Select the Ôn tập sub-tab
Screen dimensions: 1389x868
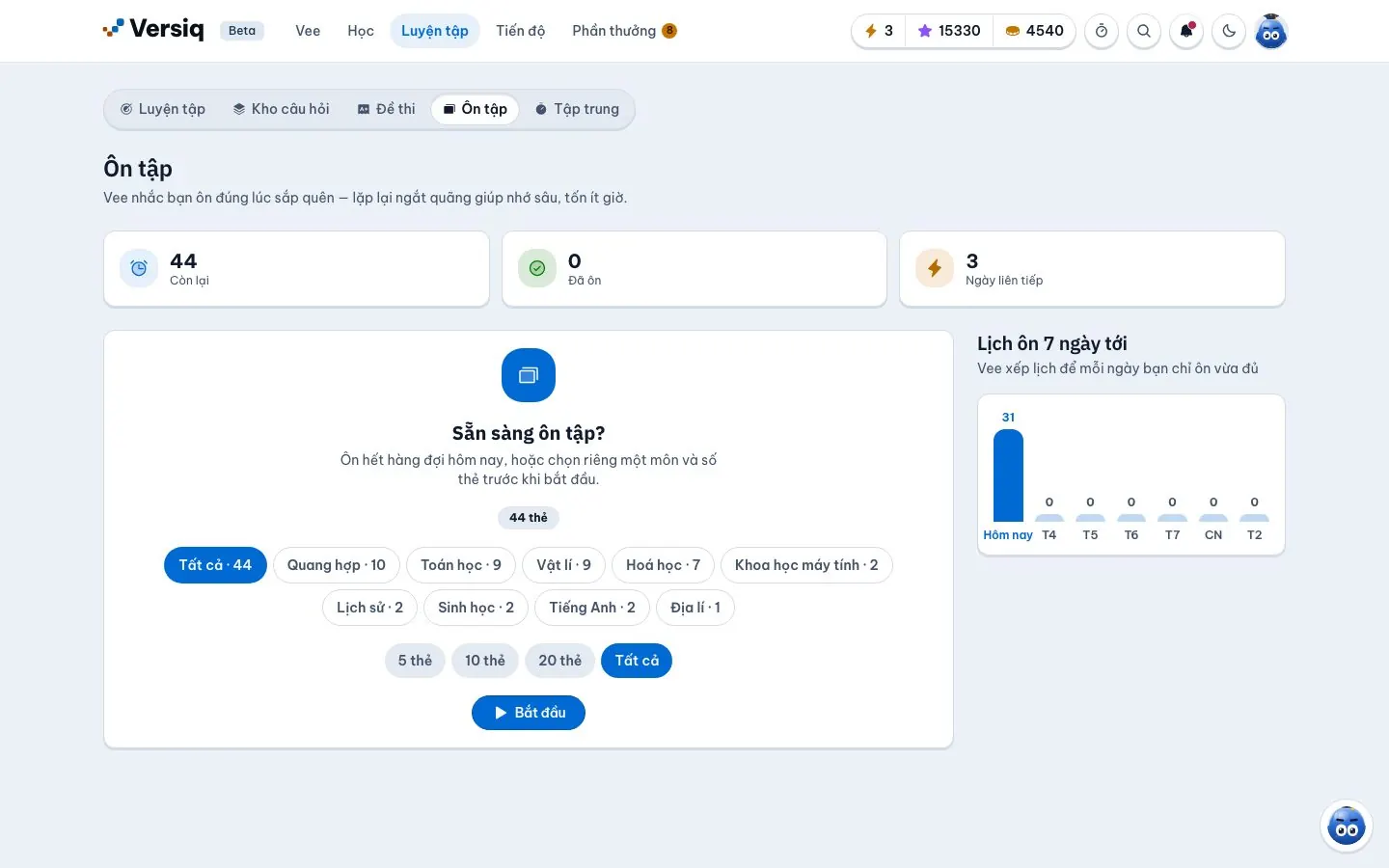[x=475, y=109]
